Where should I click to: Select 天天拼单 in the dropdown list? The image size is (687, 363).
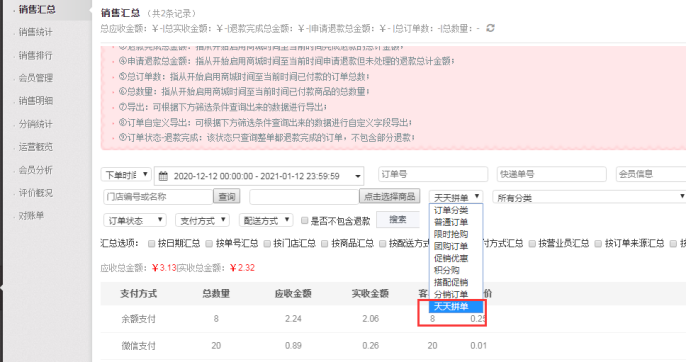point(456,306)
